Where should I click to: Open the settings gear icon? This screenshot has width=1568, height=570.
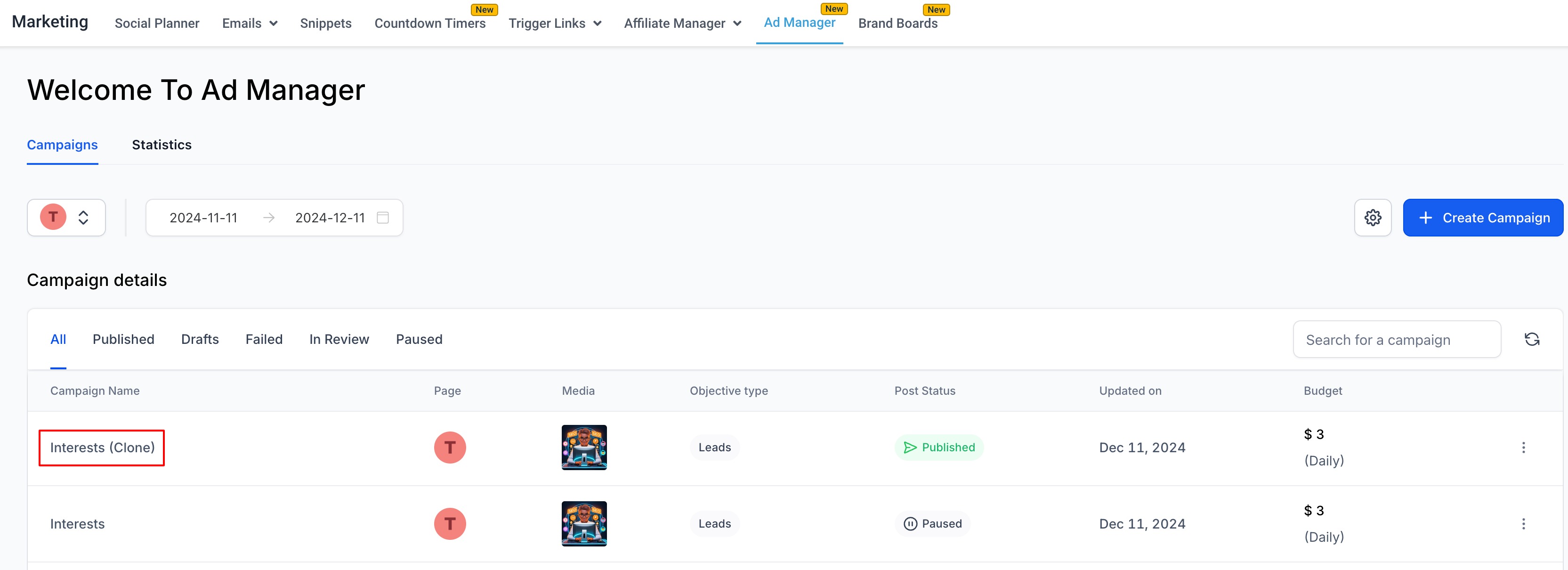coord(1372,218)
